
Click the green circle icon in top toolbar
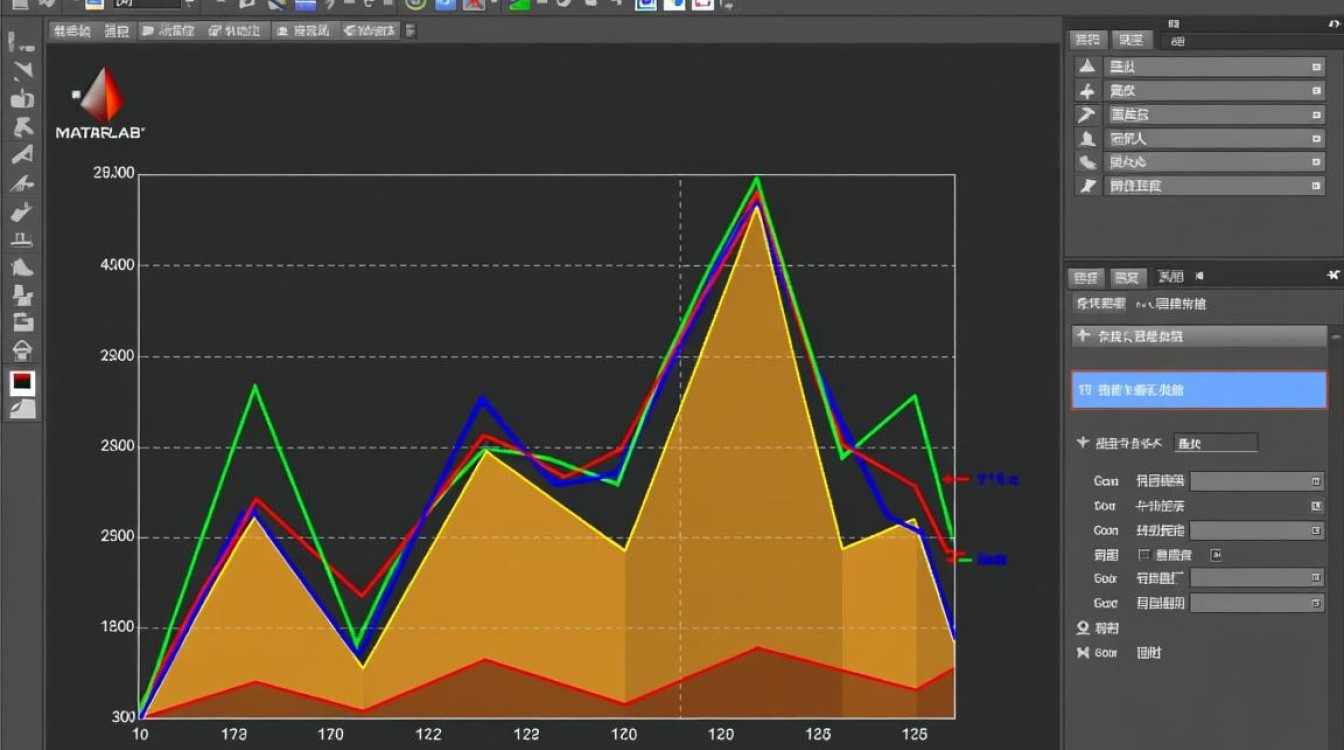point(417,3)
